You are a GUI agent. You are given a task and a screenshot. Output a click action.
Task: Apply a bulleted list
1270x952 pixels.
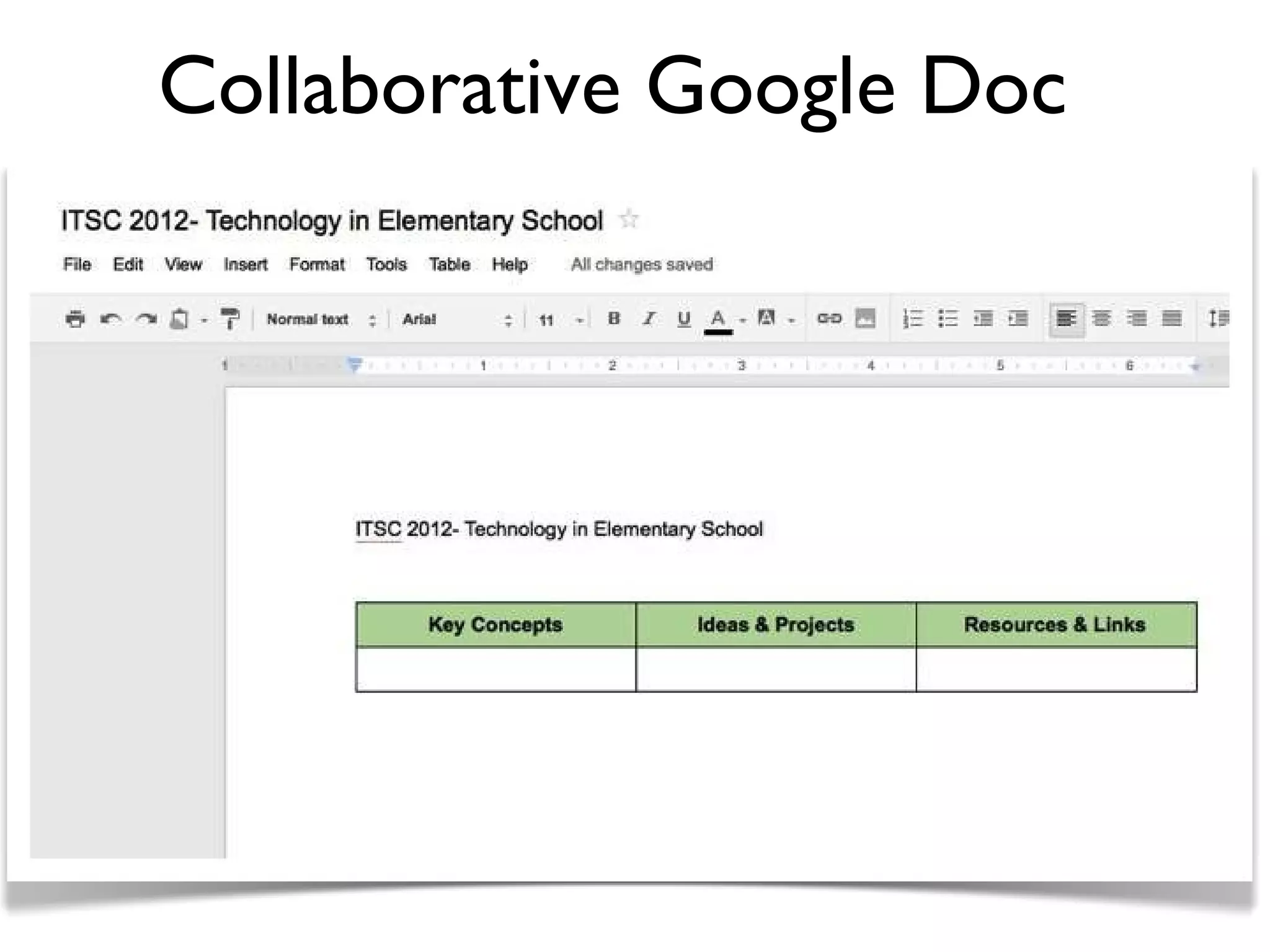tap(948, 319)
